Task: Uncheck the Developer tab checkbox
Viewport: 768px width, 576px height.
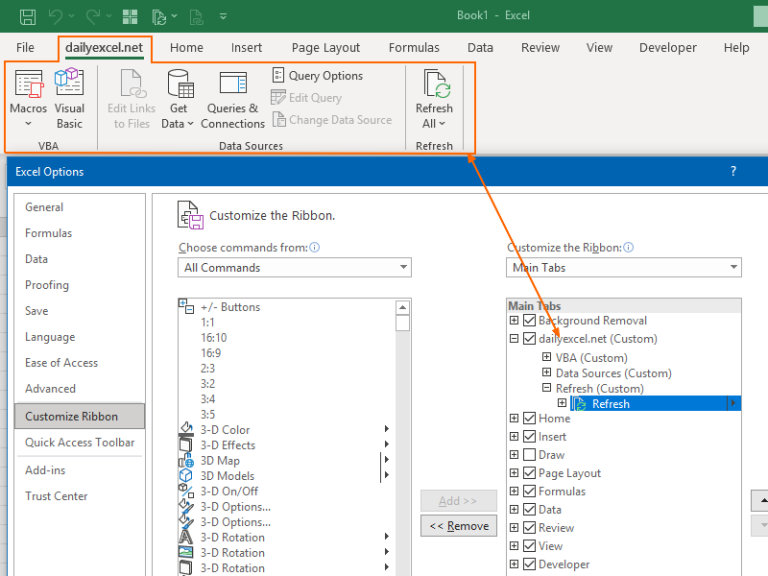Action: pos(529,564)
